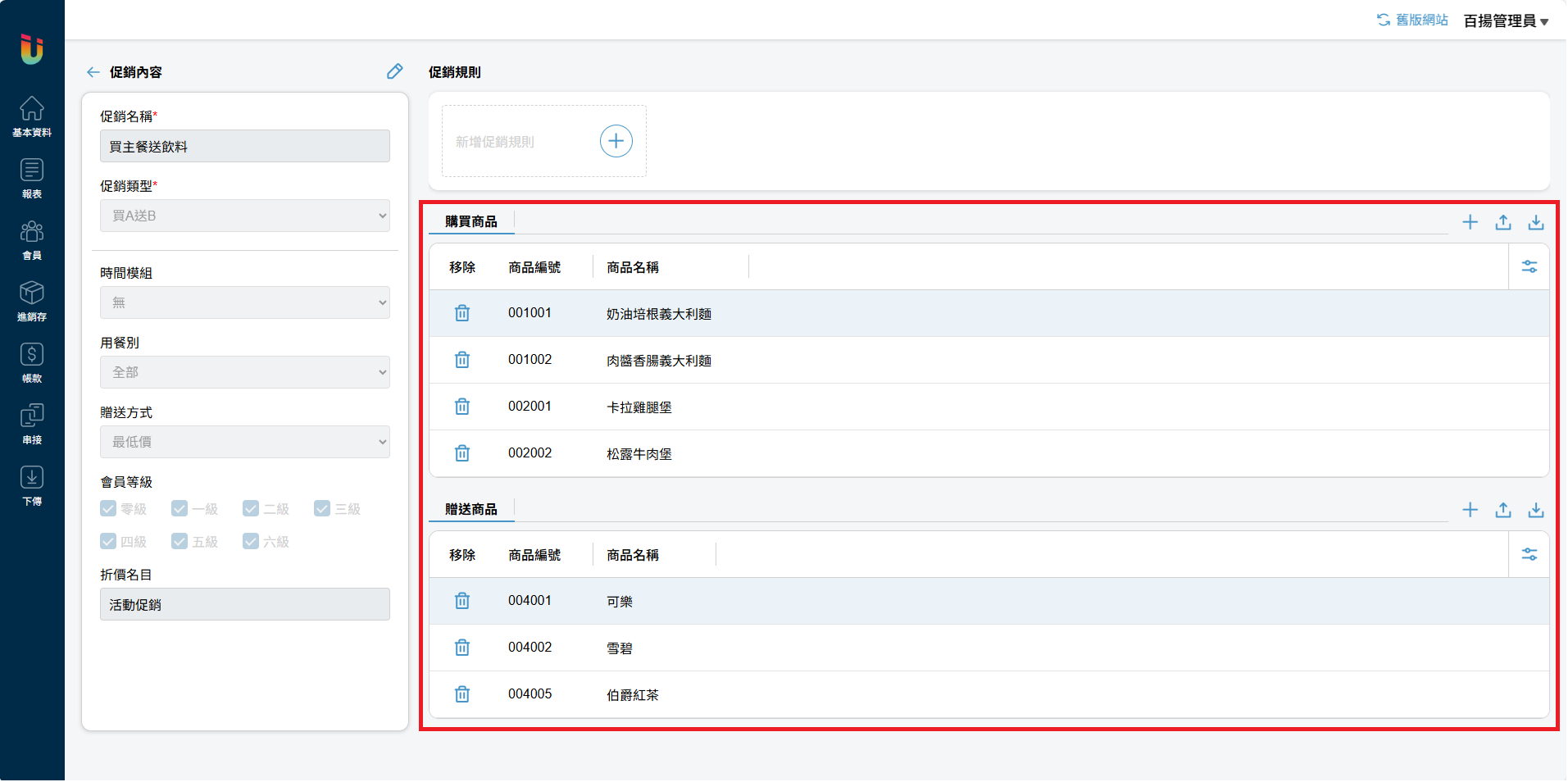Open the 百揚管理員 user menu
This screenshot has width=1568, height=782.
click(x=1506, y=21)
